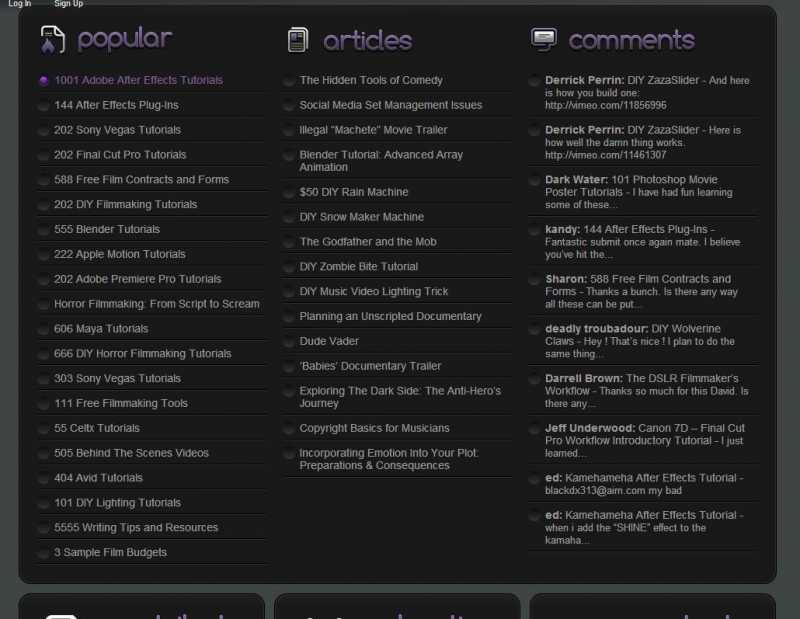Click the comments section heading
800x619 pixels.
coord(632,40)
